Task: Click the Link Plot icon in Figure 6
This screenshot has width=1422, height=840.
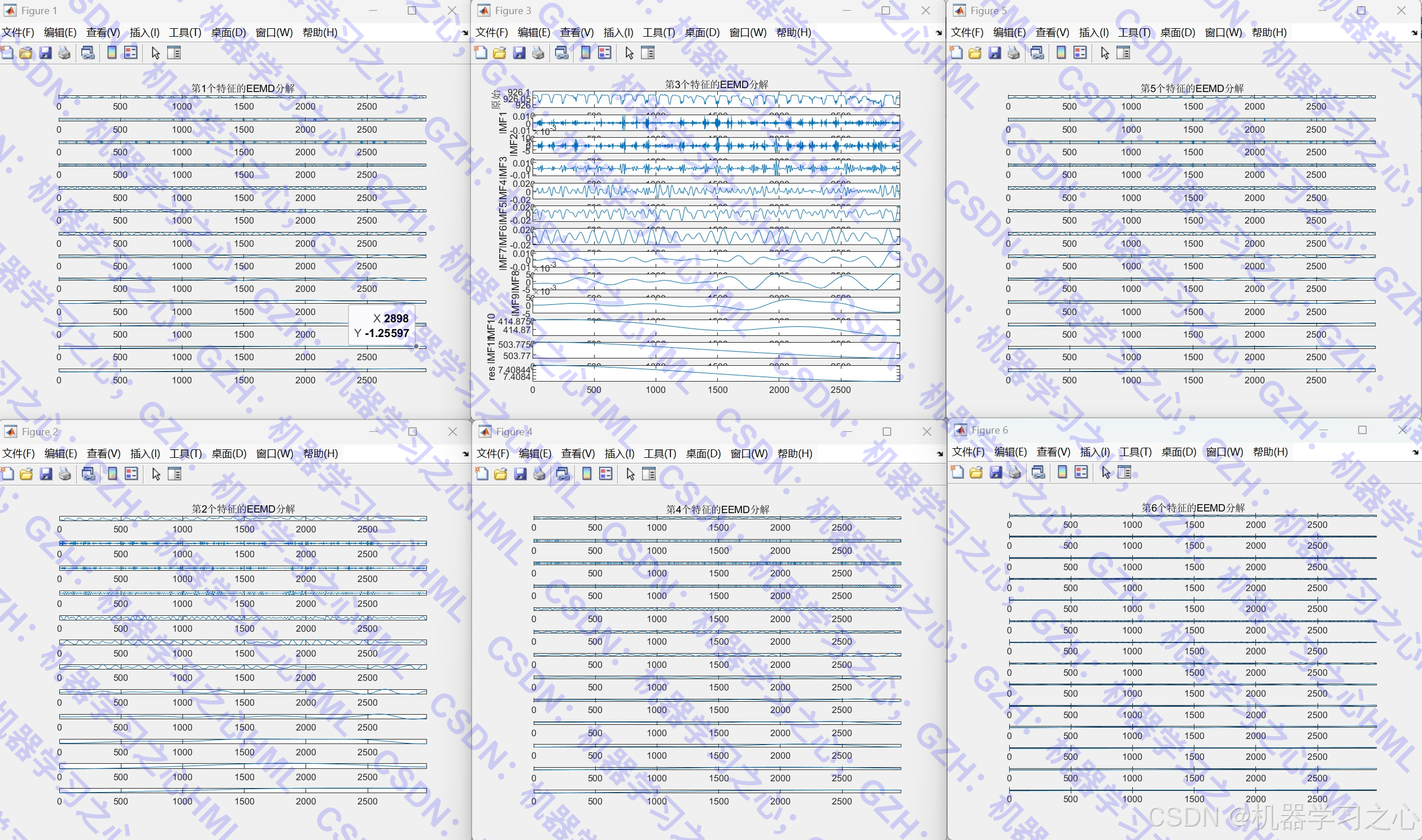Action: tap(1038, 473)
